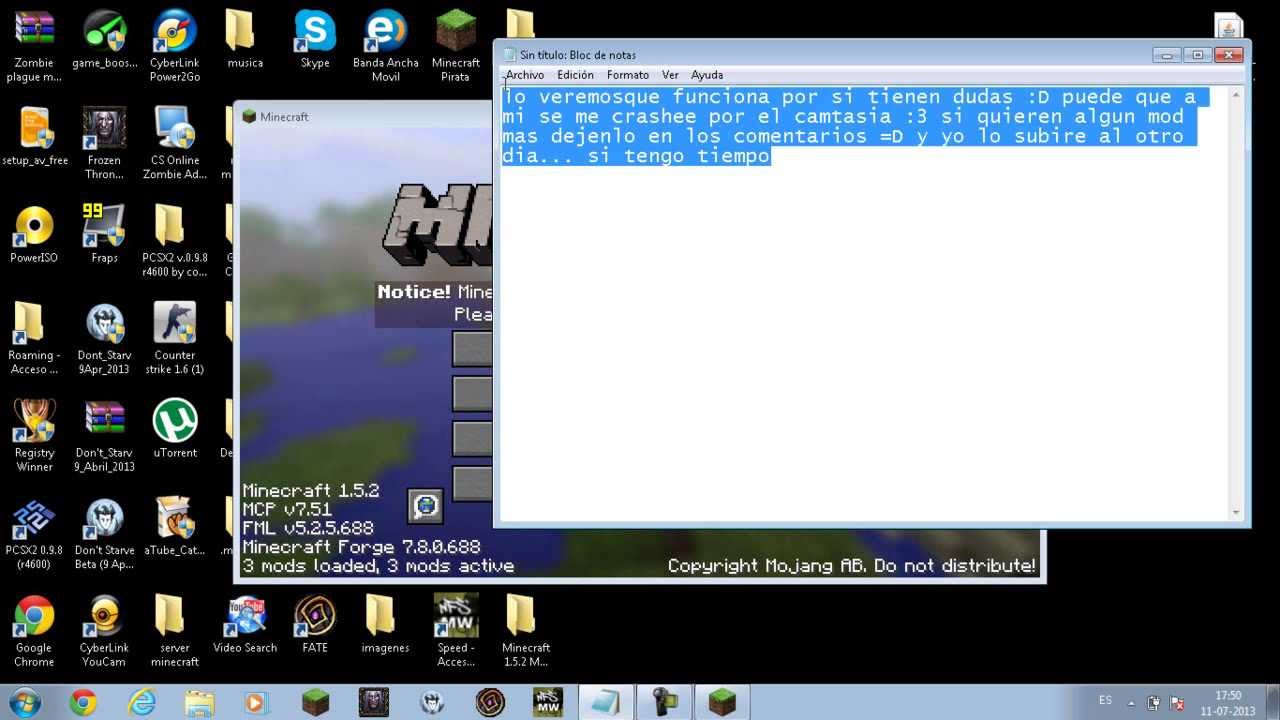Click "Copyright Mojang AB. Do not distribute!" text
The image size is (1280, 720).
click(852, 566)
